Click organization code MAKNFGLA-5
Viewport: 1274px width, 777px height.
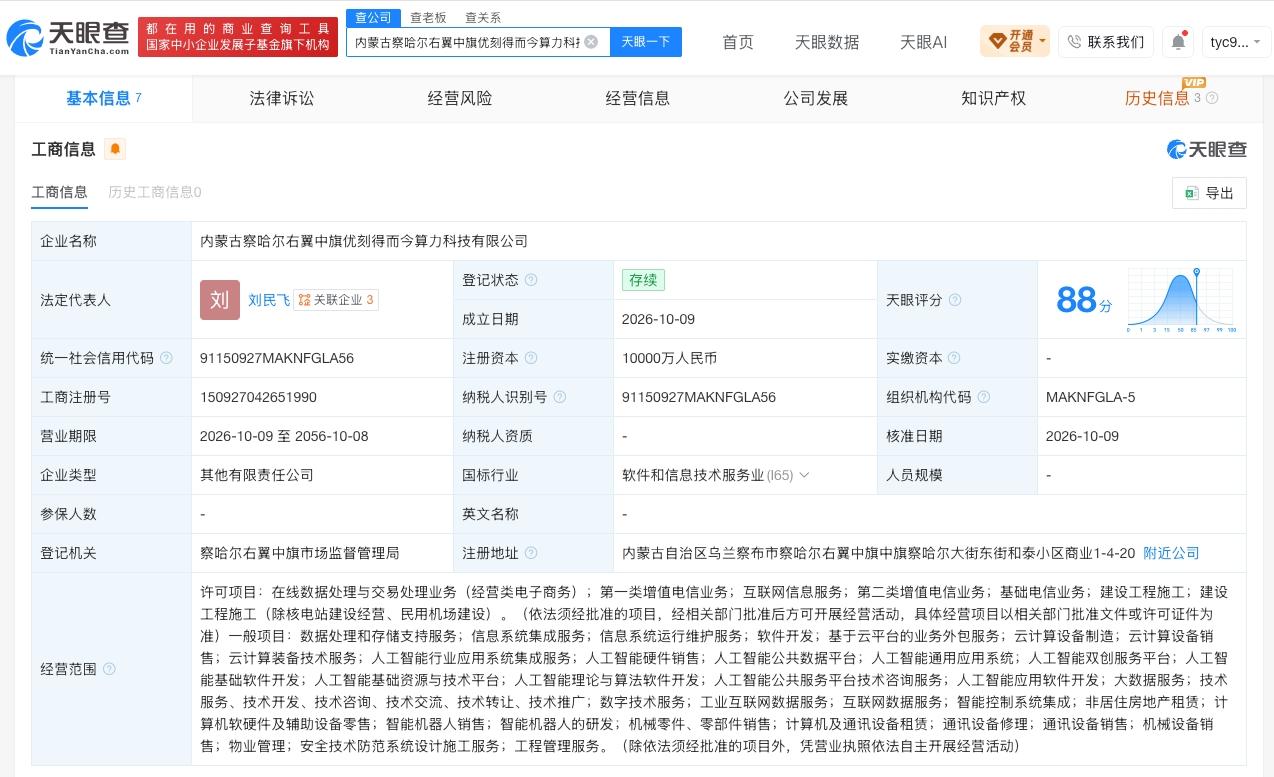[x=1090, y=397]
